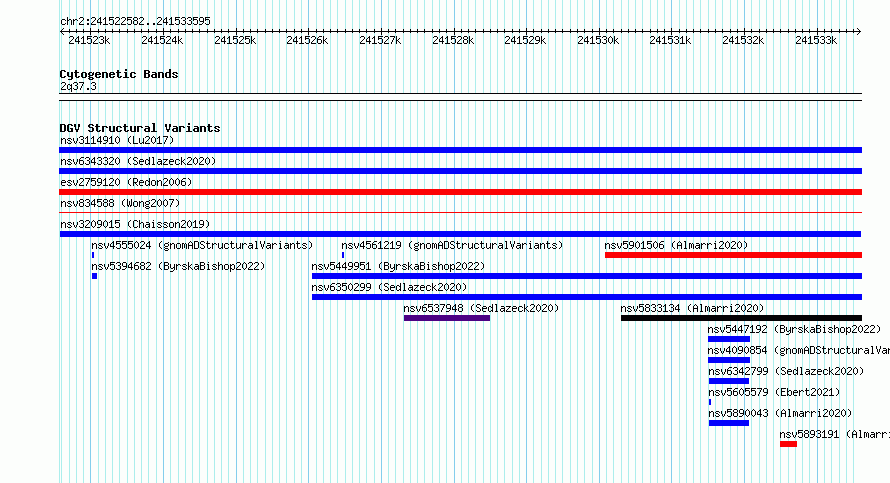Click the black nsv5833134 variant bar
This screenshot has width=890, height=483.
coord(741,318)
